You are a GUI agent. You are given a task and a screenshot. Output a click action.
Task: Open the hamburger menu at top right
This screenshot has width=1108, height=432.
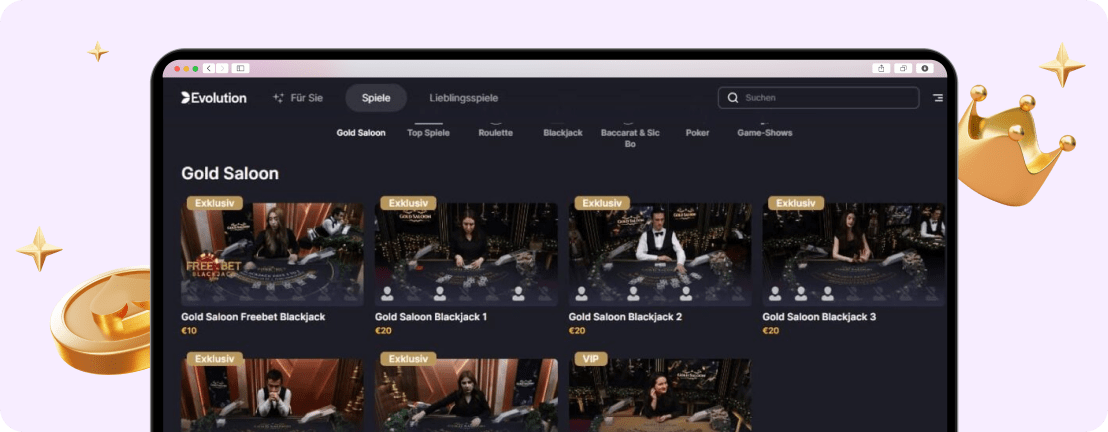(937, 98)
